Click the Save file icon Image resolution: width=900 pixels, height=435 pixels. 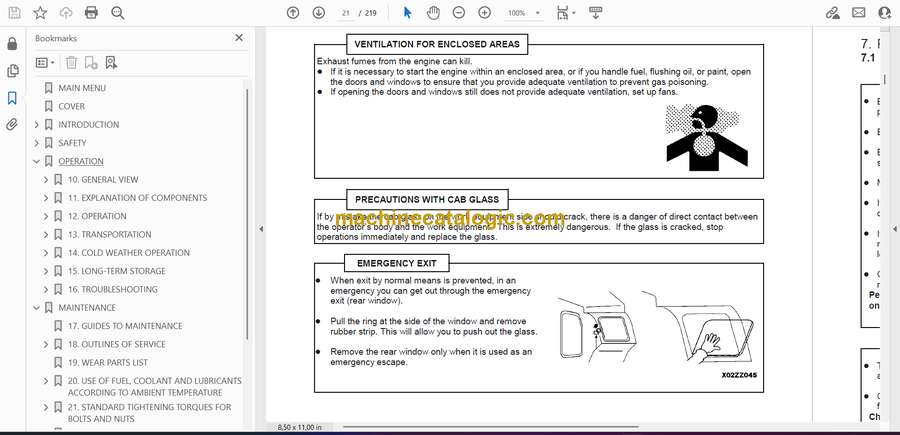coord(14,13)
